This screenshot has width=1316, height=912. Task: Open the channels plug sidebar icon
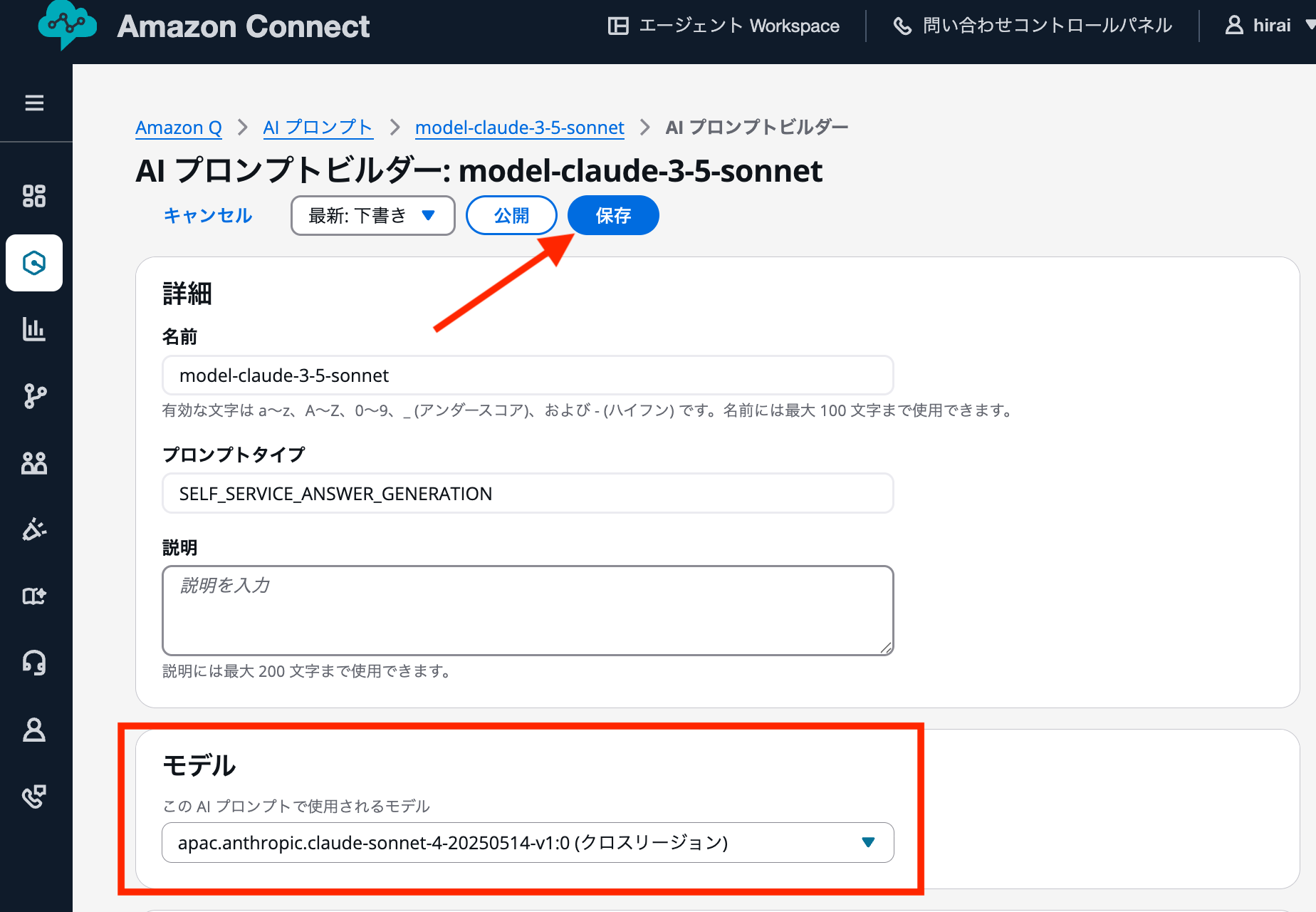(34, 529)
